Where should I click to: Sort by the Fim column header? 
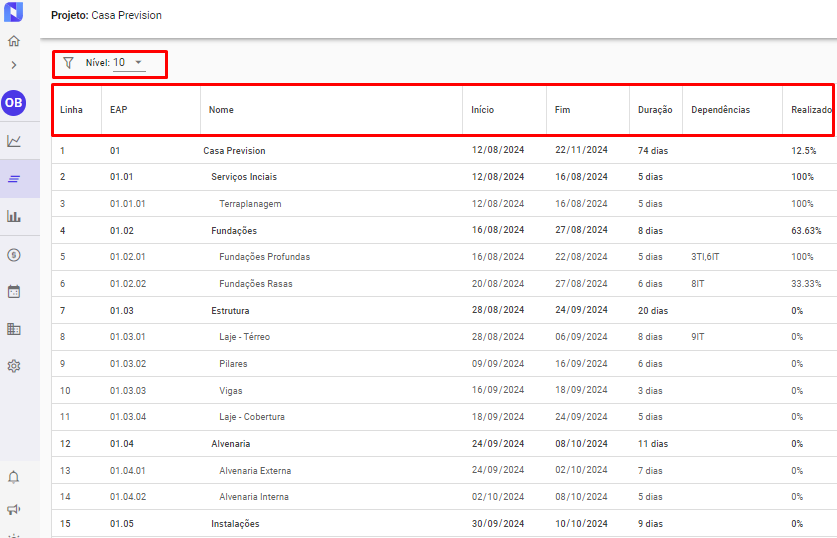coord(563,109)
